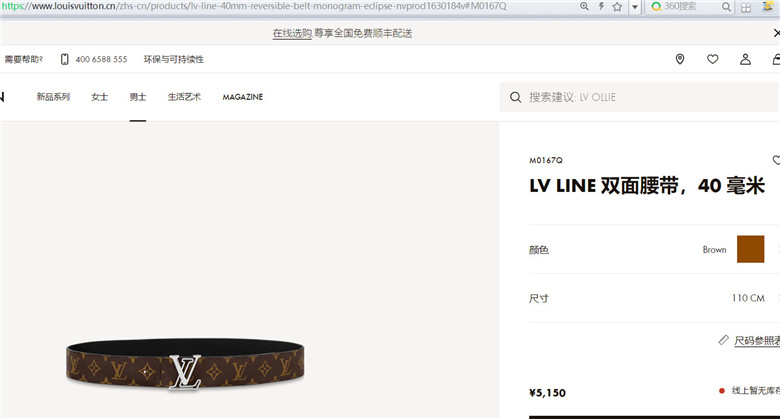Open the 新品系列 menu
The width and height of the screenshot is (780, 419).
[x=53, y=97]
